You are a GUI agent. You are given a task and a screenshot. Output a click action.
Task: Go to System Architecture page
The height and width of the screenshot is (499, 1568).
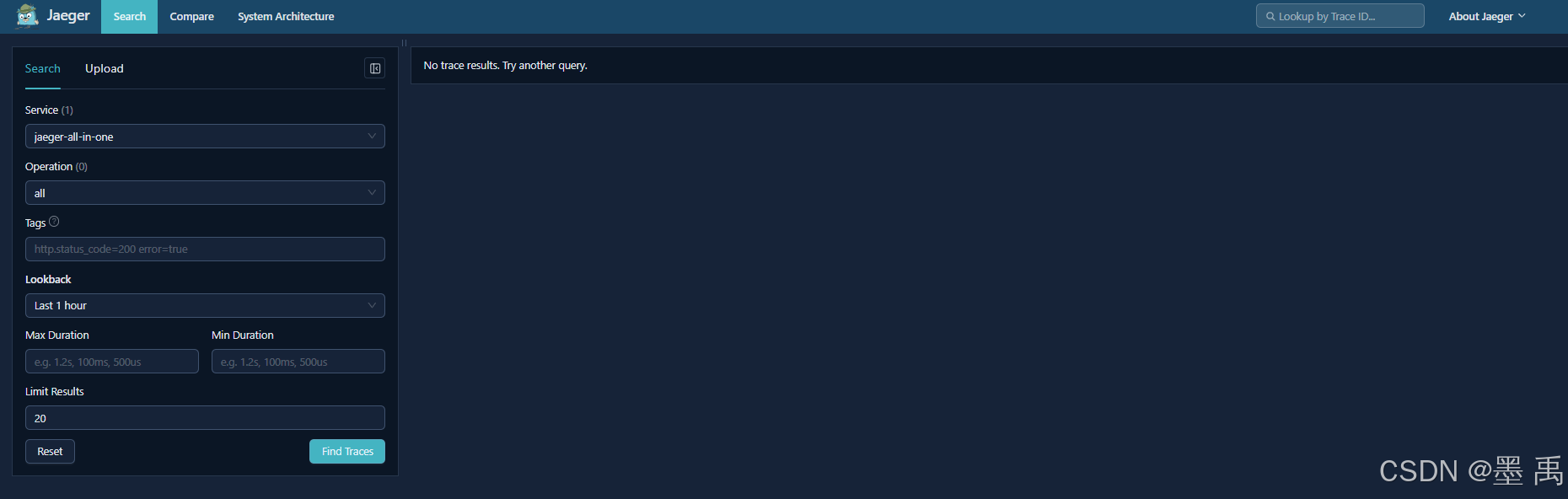coord(286,17)
